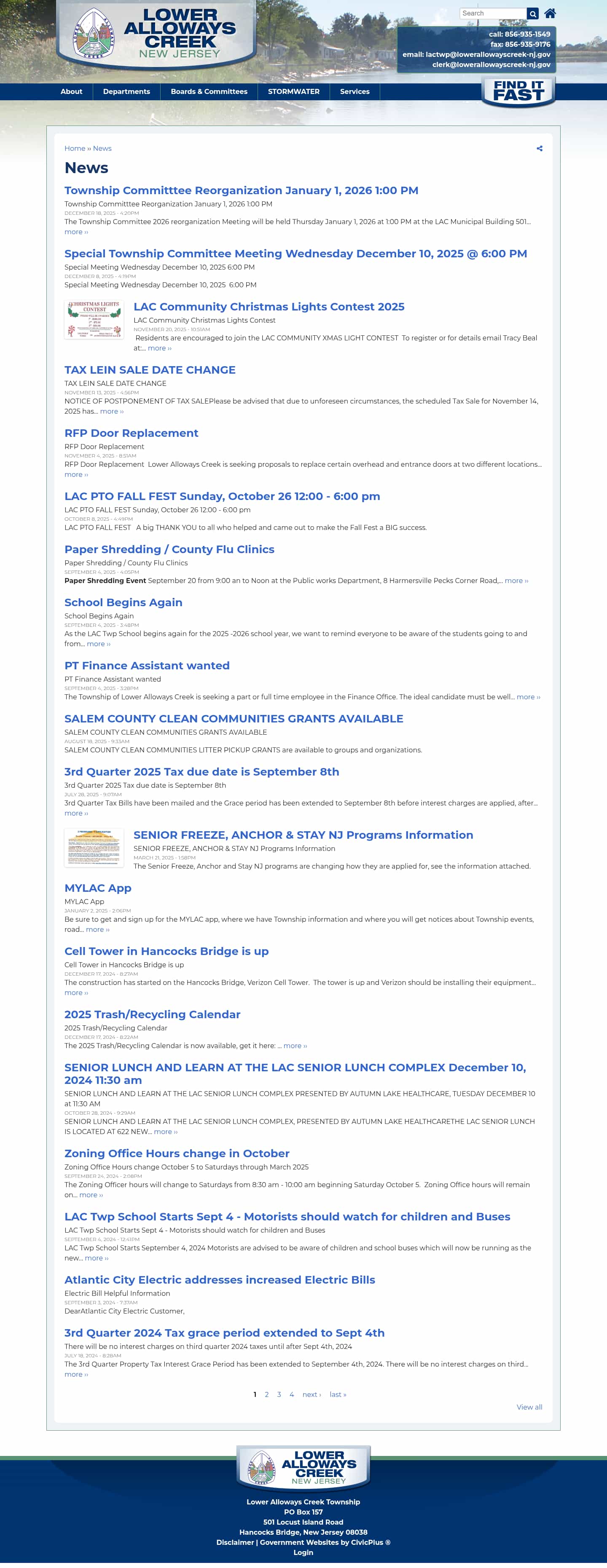Go to news page 3
607x1568 pixels.
(279, 1394)
